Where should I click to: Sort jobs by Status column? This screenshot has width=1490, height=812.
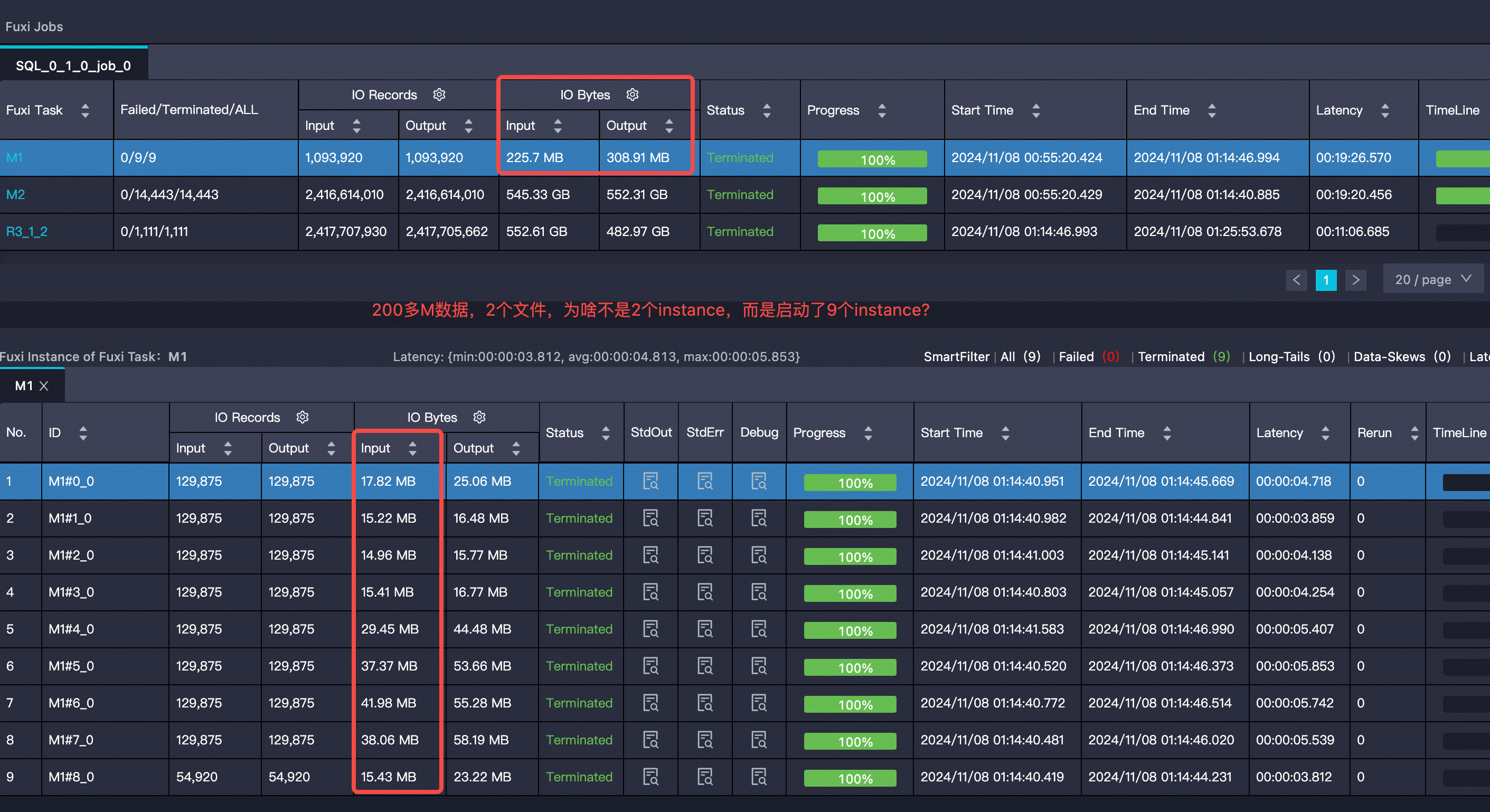coord(767,110)
